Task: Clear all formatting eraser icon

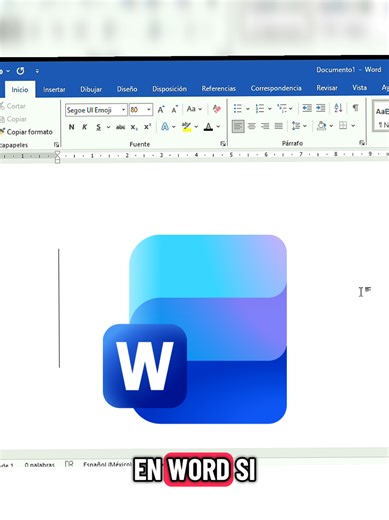Action: pyautogui.click(x=217, y=109)
